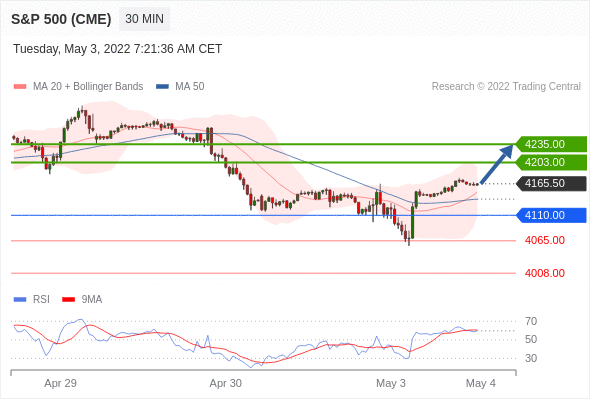Click the S&P 500 (CME) title
This screenshot has width=590, height=400.
[x=61, y=19]
